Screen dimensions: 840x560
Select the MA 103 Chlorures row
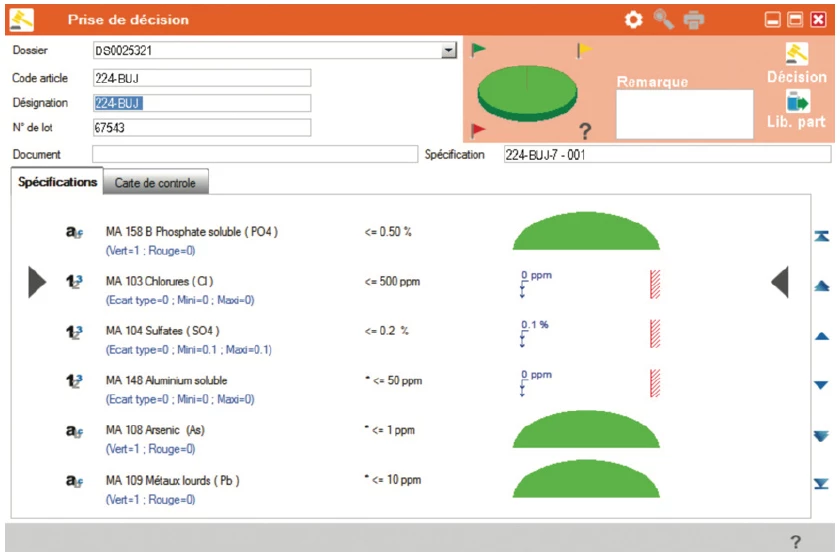pyautogui.click(x=160, y=282)
